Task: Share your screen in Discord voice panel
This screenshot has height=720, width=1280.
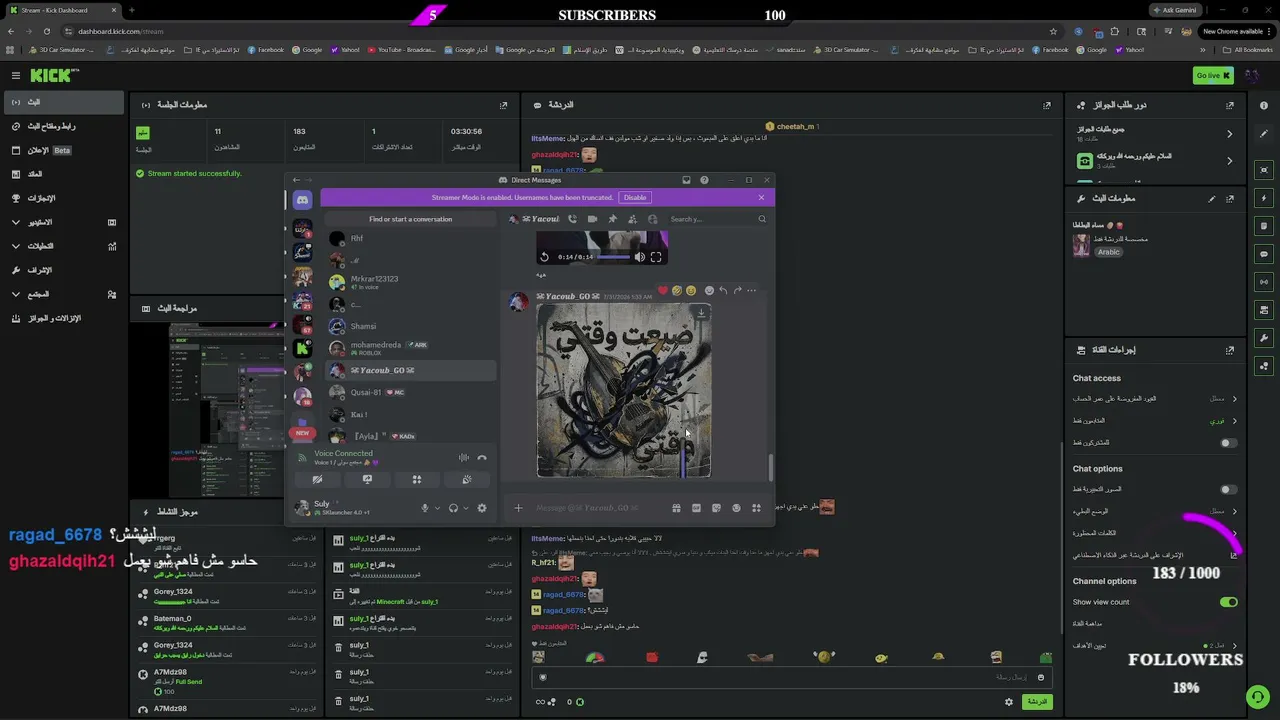Action: [367, 480]
